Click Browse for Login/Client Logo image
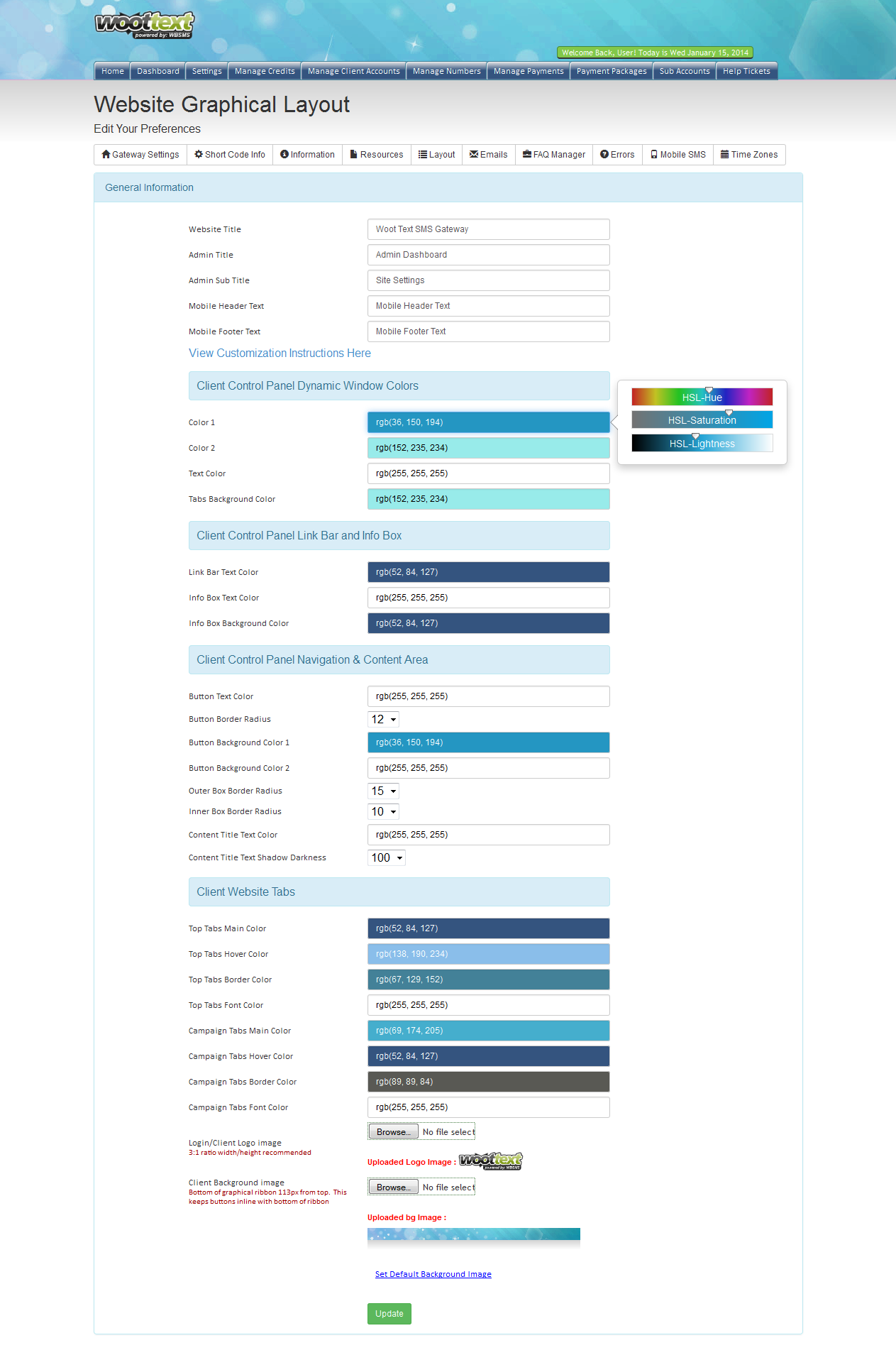 [393, 1132]
